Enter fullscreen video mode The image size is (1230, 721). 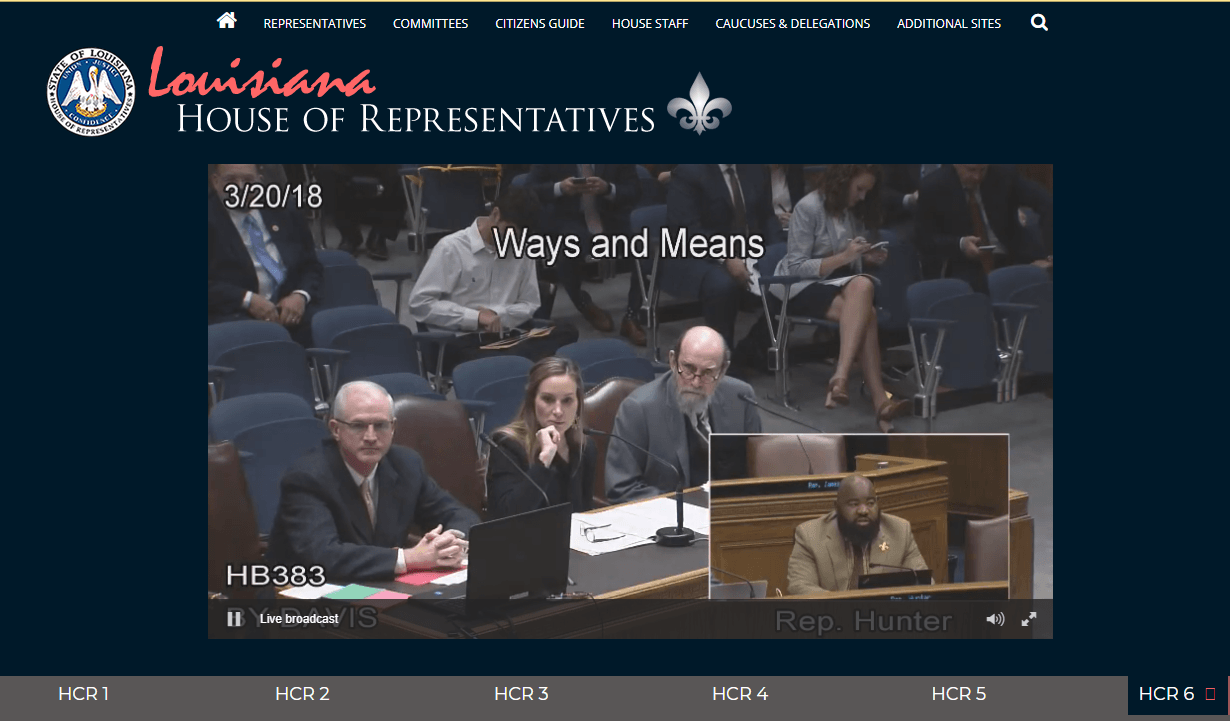[1028, 619]
